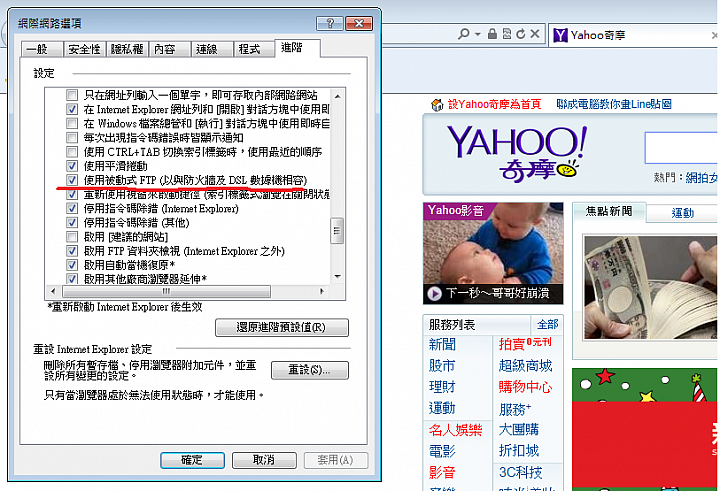Click the stop loading X icon in address bar
720x491 pixels.
pos(534,34)
